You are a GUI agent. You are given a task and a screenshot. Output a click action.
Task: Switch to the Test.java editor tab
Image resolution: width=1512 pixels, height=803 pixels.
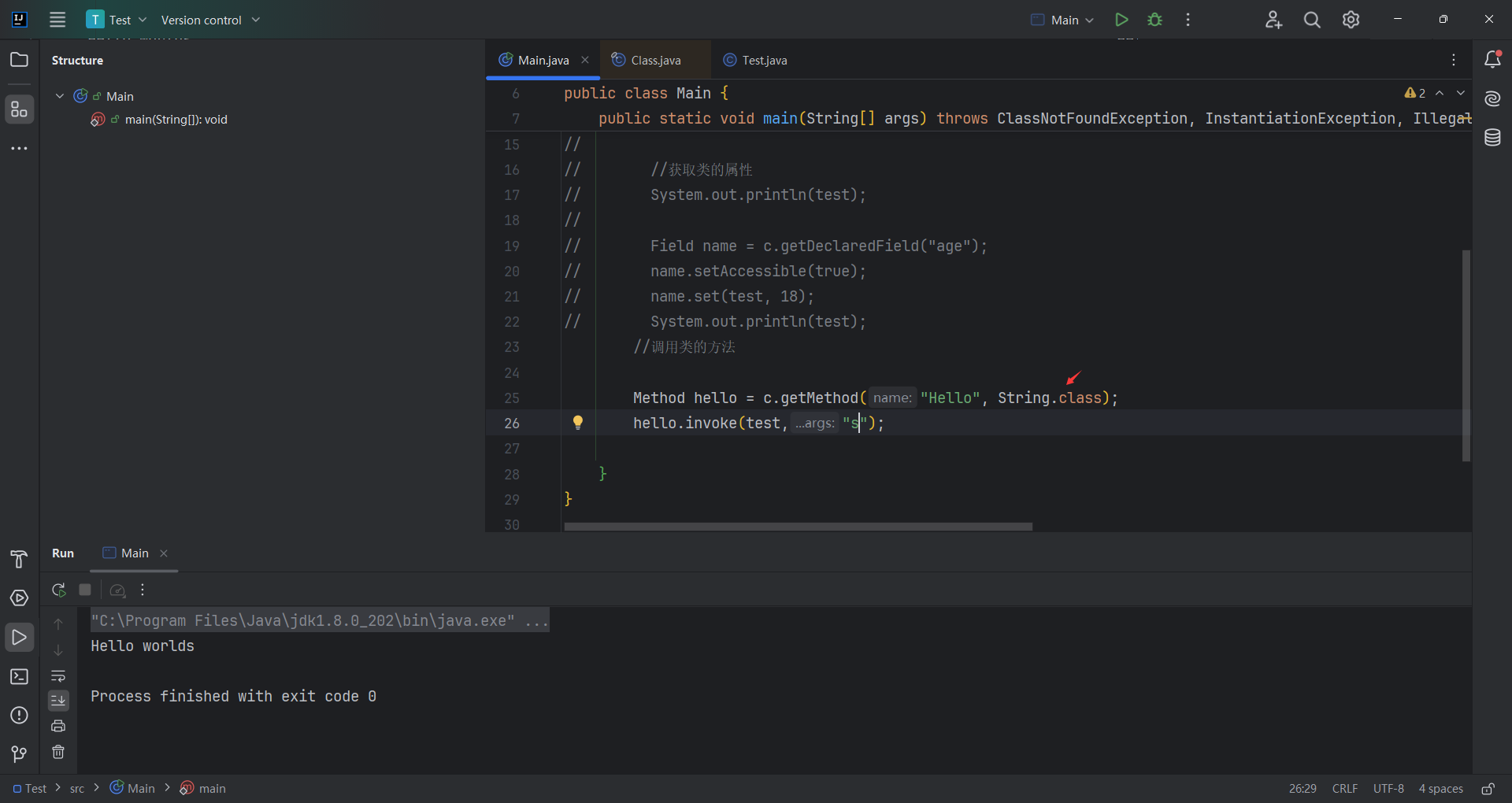[x=755, y=60]
